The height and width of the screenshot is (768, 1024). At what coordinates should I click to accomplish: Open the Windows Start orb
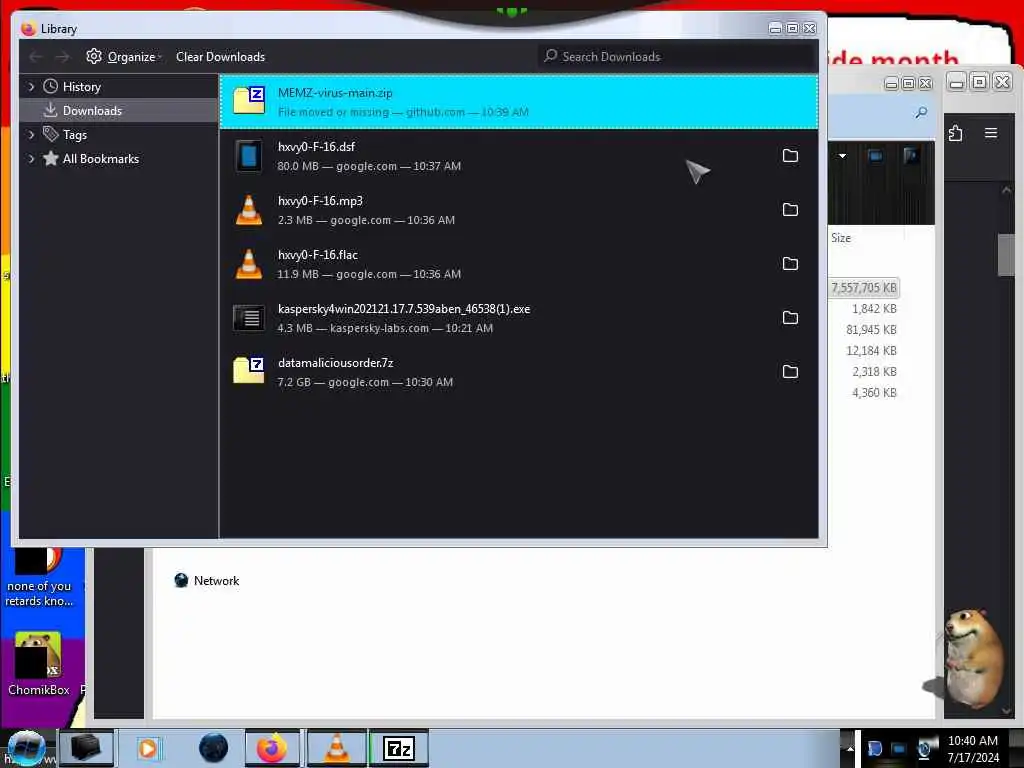tap(26, 748)
